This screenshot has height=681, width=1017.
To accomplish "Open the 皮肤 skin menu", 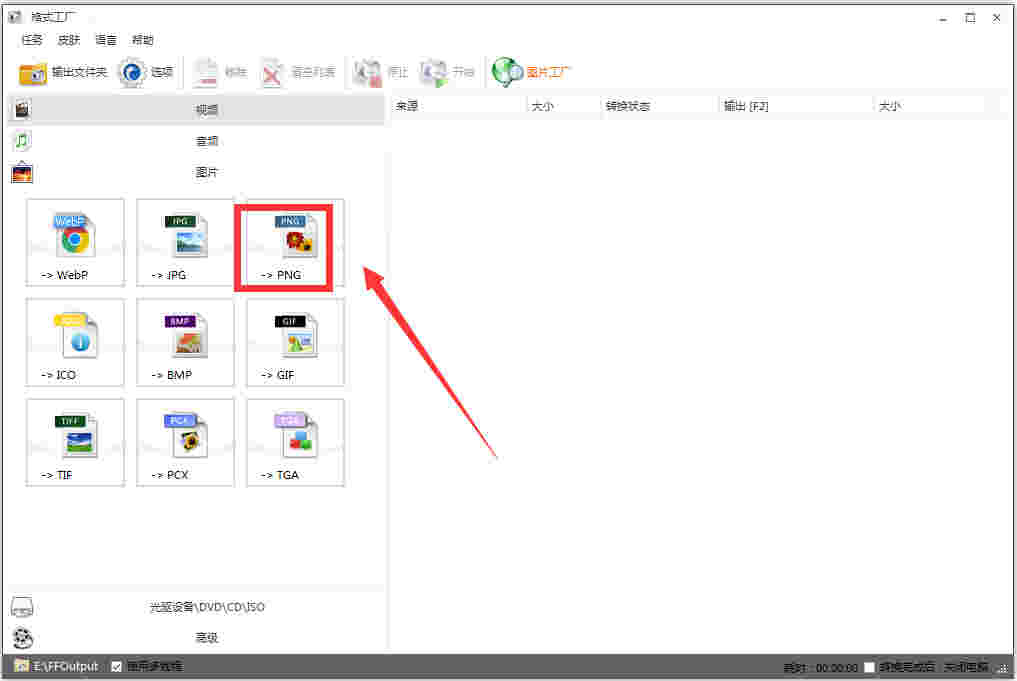I will [x=69, y=40].
